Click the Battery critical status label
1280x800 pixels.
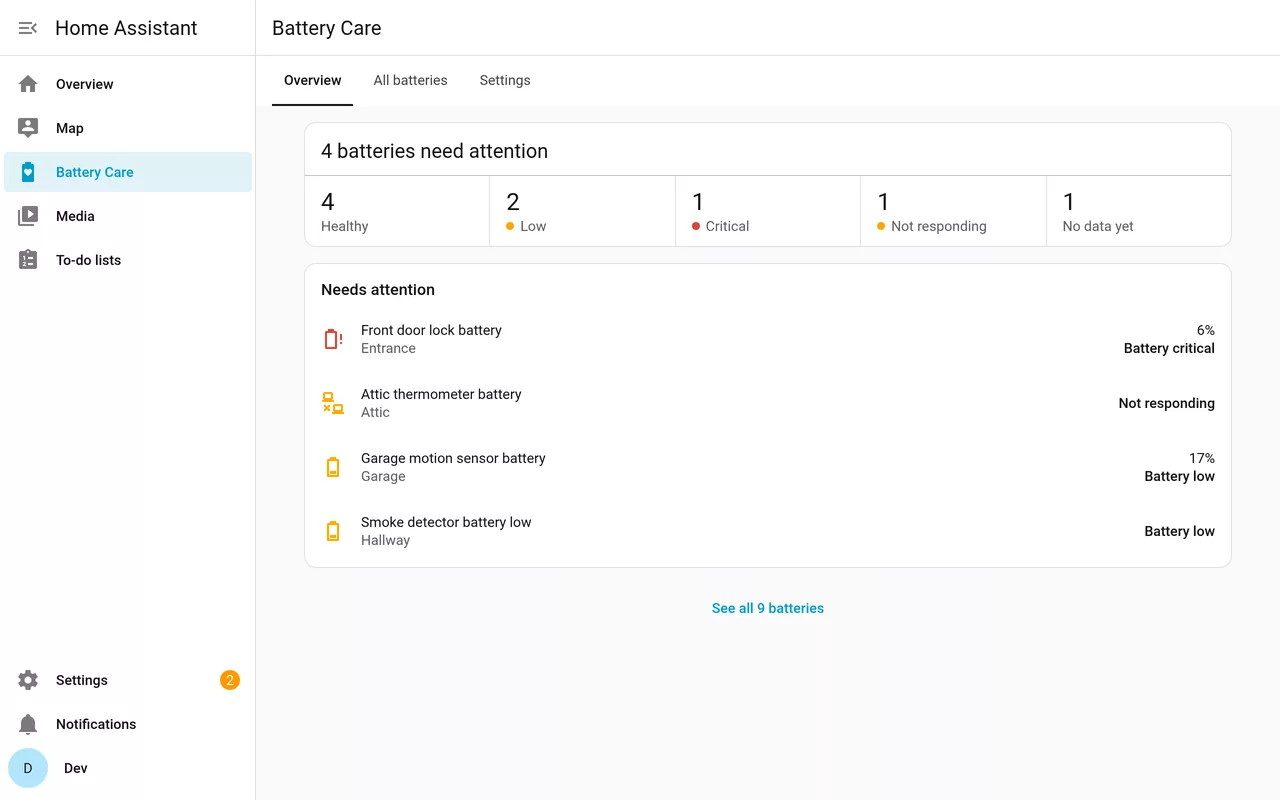click(1169, 348)
